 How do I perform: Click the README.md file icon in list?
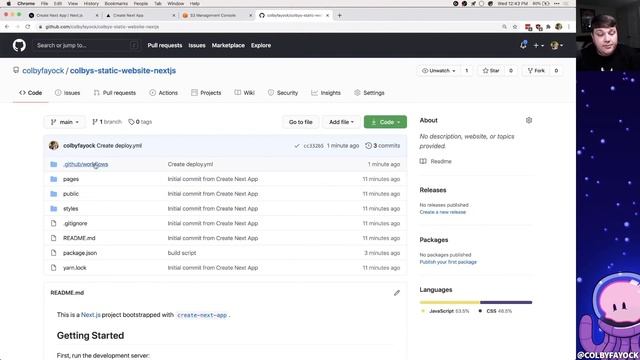[53, 238]
